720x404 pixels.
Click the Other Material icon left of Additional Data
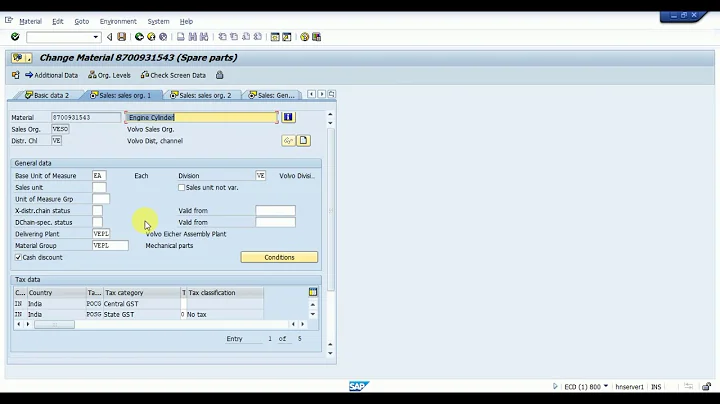[x=16, y=75]
